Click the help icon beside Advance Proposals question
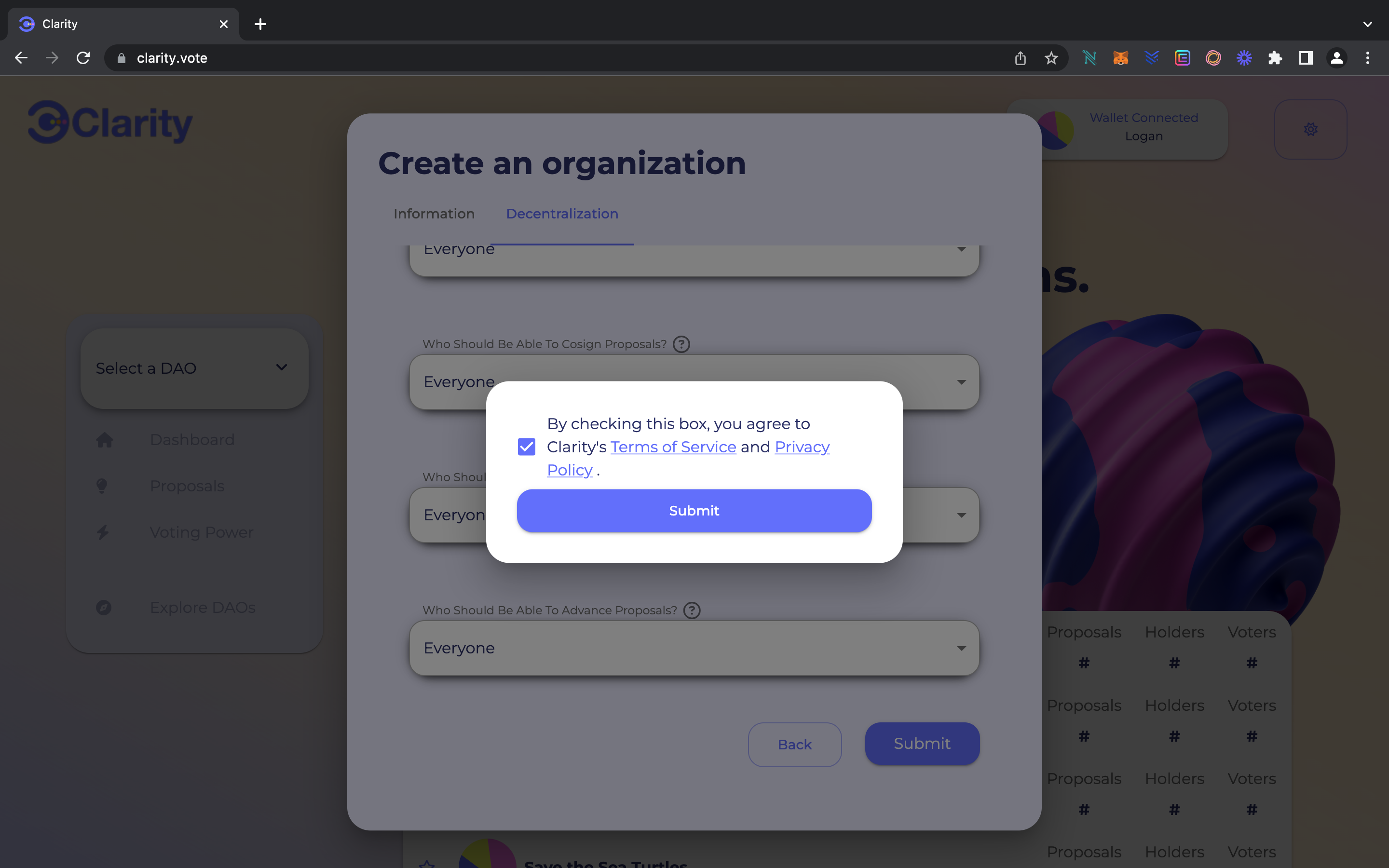The image size is (1389, 868). click(x=692, y=610)
